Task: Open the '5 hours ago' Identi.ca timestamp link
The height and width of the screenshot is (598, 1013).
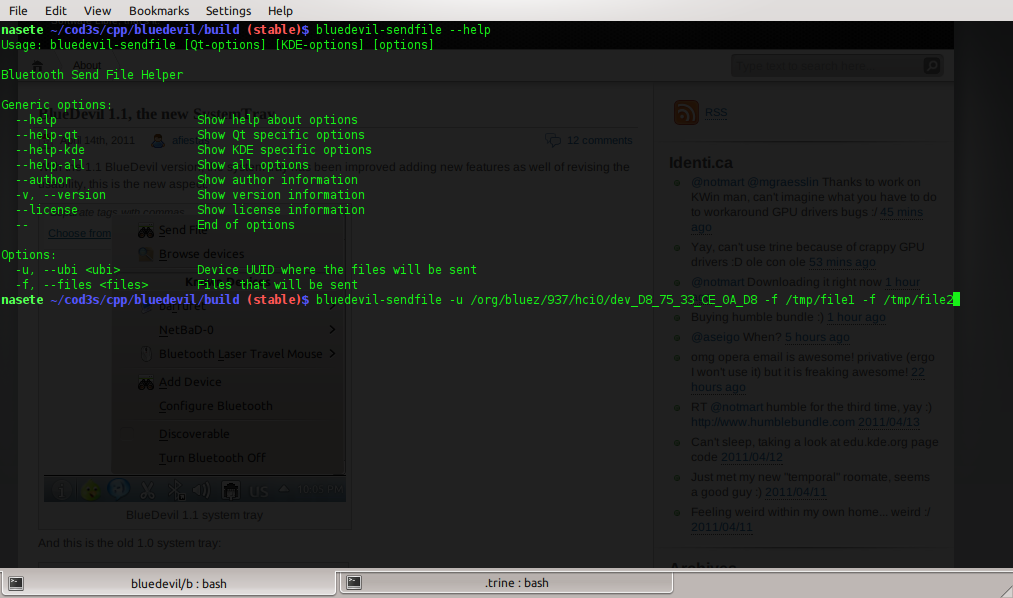Action: click(x=817, y=337)
